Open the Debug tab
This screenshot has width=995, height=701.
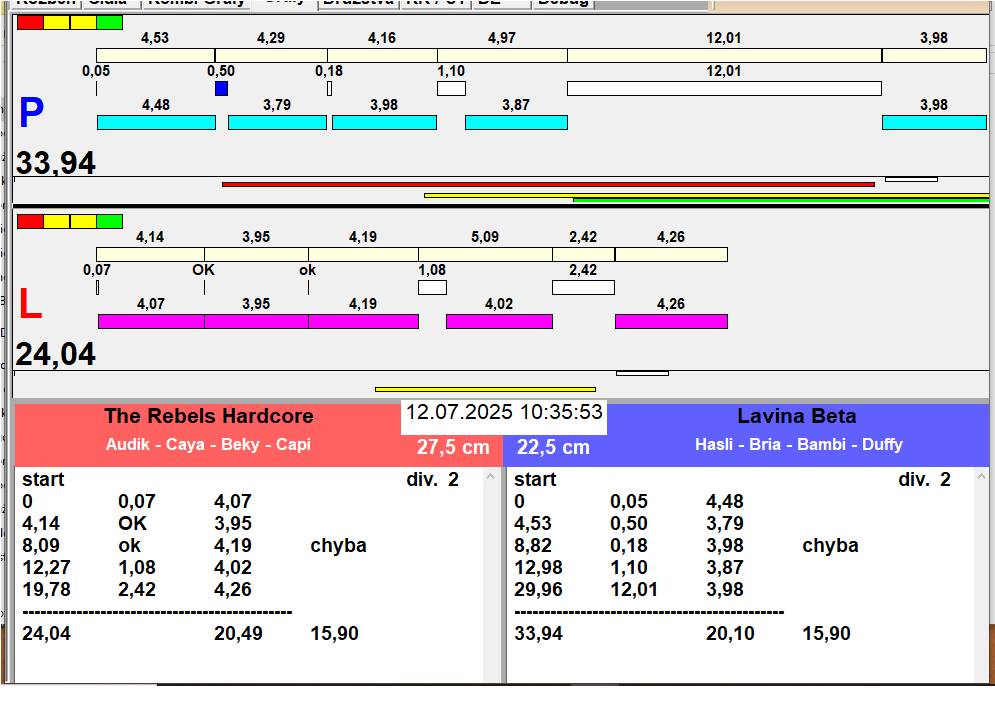pyautogui.click(x=562, y=3)
